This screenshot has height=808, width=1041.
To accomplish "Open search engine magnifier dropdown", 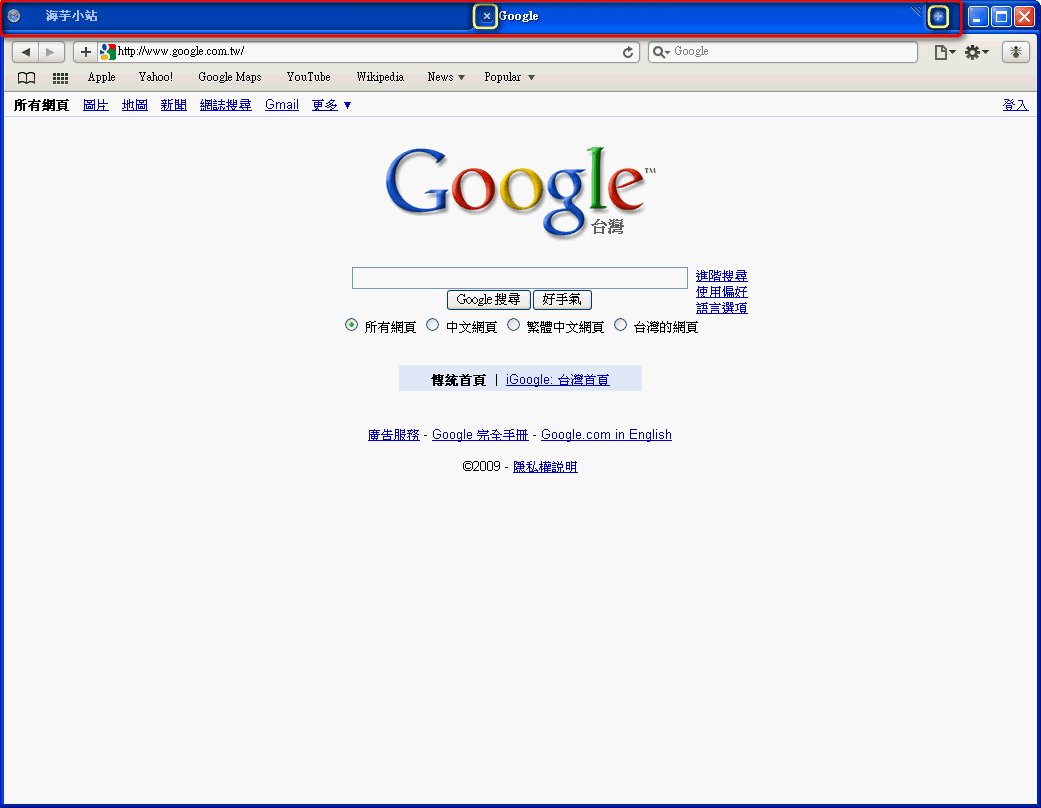I will pyautogui.click(x=661, y=52).
